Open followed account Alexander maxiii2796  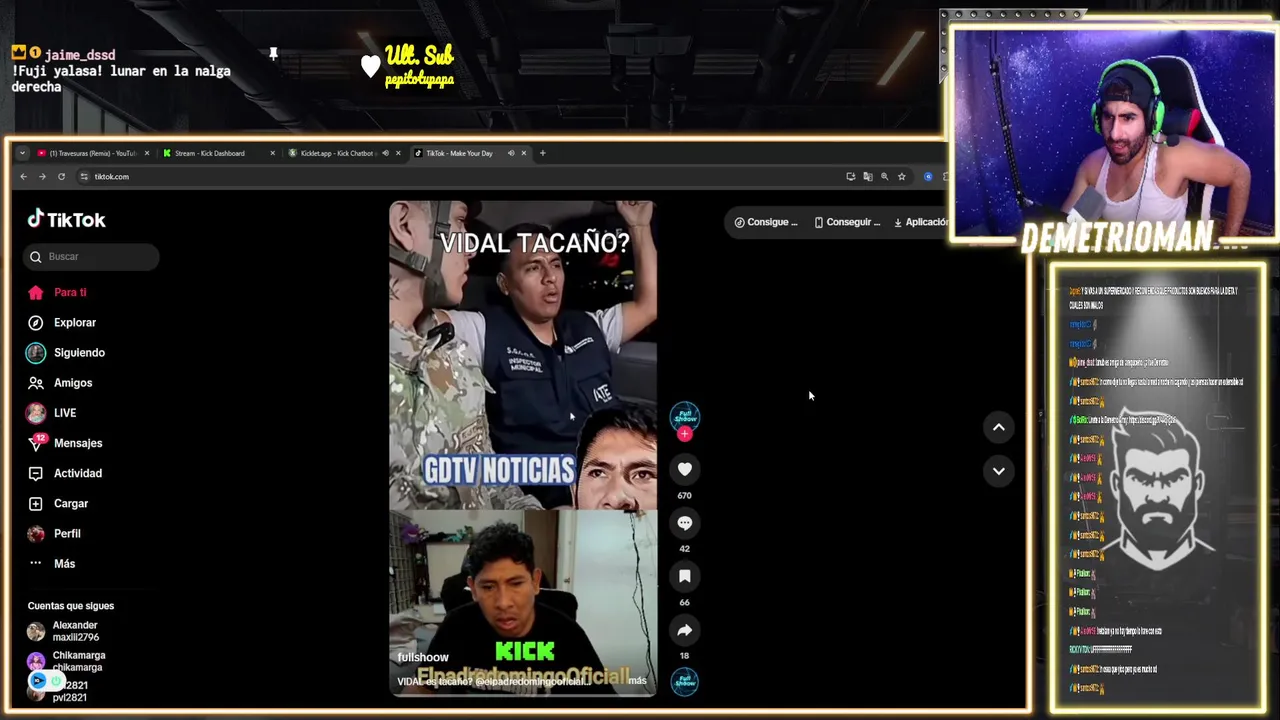pos(64,631)
